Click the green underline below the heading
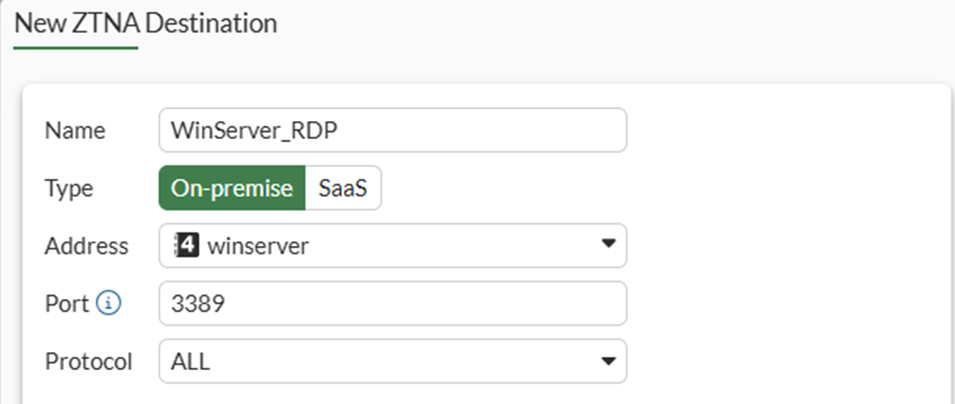 pyautogui.click(x=75, y=48)
